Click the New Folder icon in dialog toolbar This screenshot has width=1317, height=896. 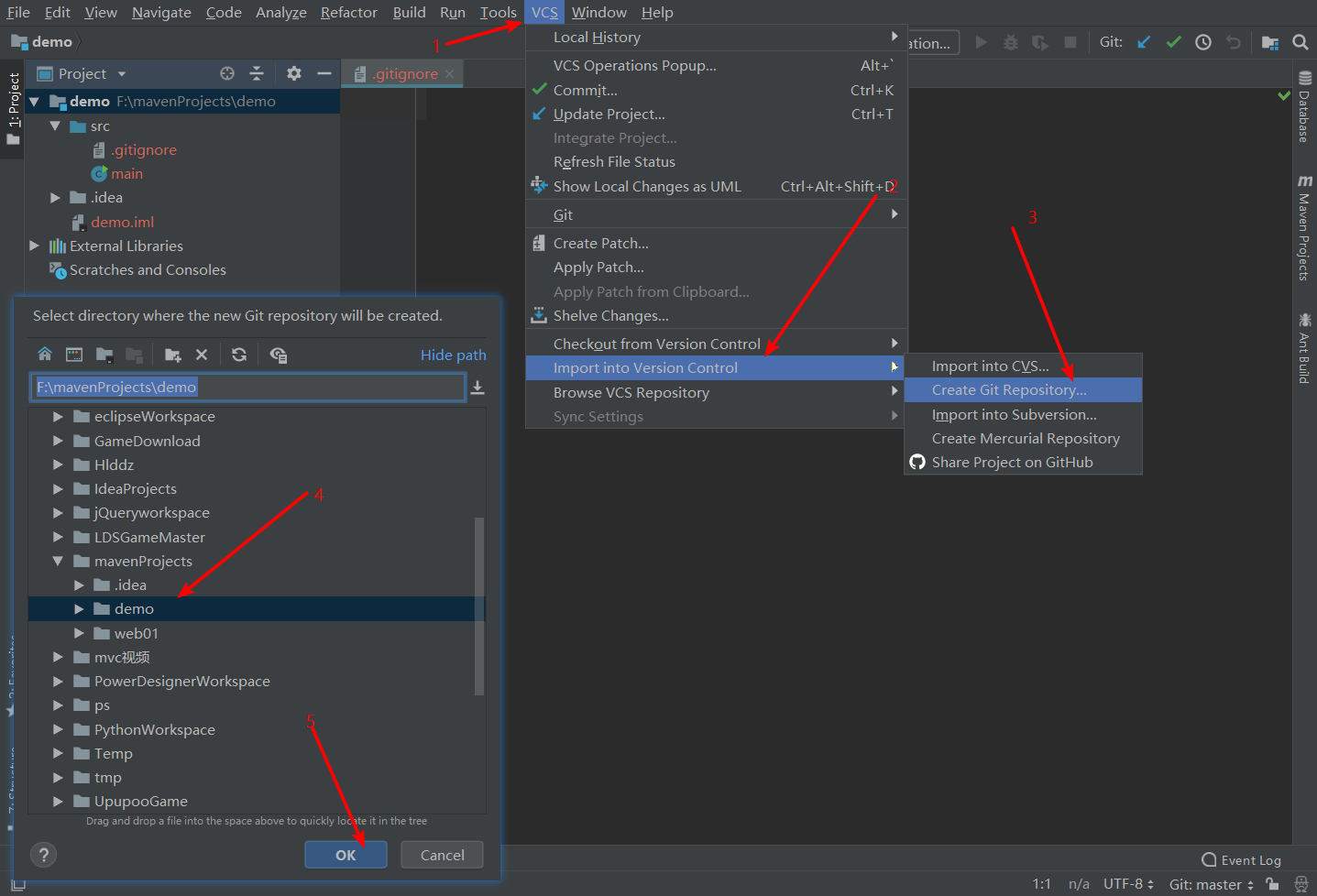(x=172, y=355)
